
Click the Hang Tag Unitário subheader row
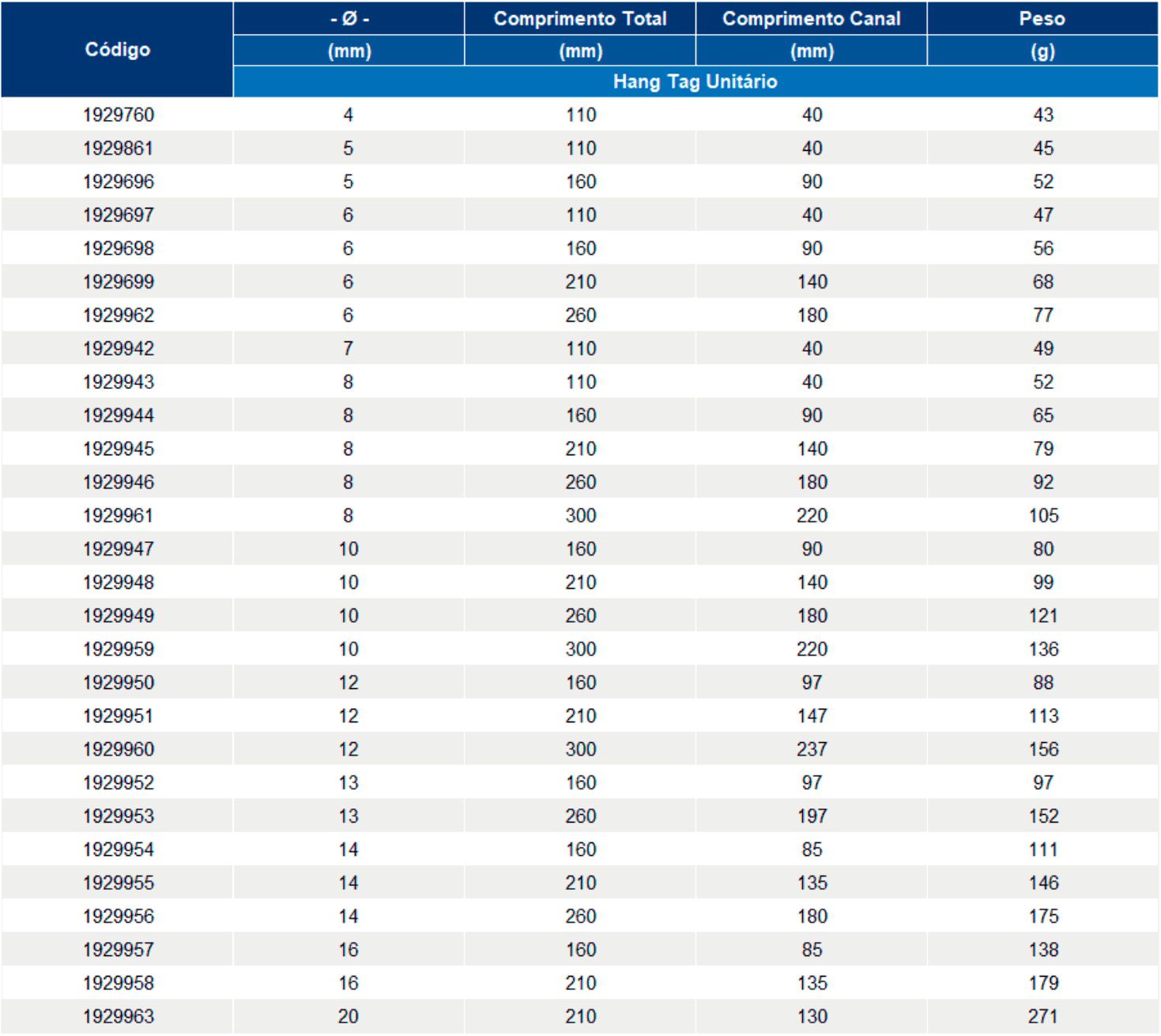coord(695,82)
